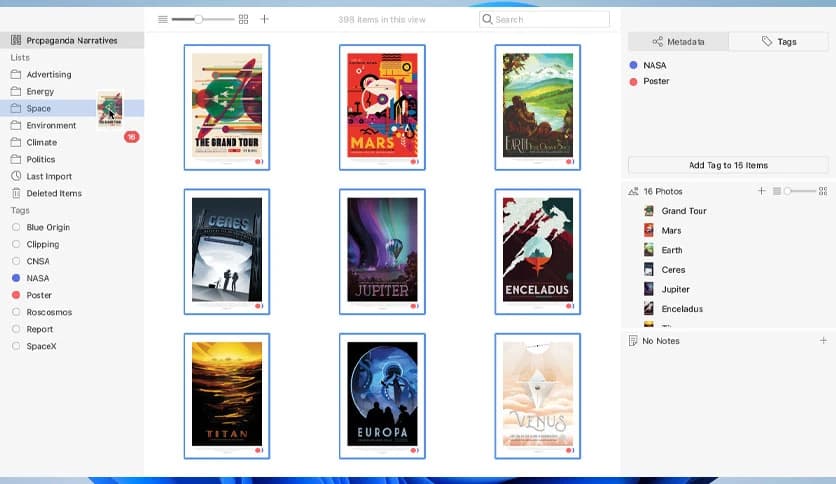Toggle the Roscosmos tag circle
836x484 pixels.
tap(16, 312)
